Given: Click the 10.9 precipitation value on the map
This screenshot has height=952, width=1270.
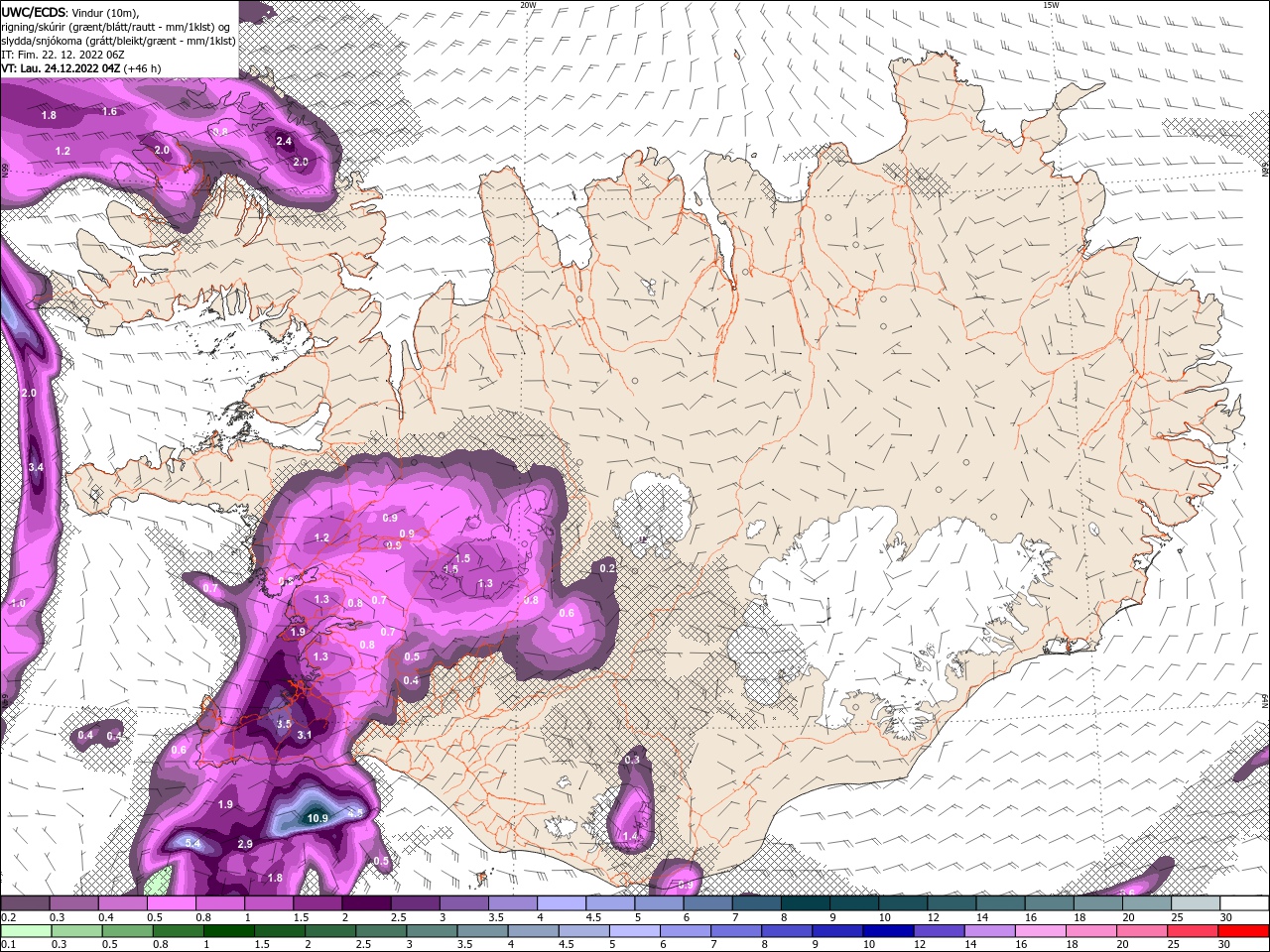Looking at the screenshot, I should coord(317,818).
